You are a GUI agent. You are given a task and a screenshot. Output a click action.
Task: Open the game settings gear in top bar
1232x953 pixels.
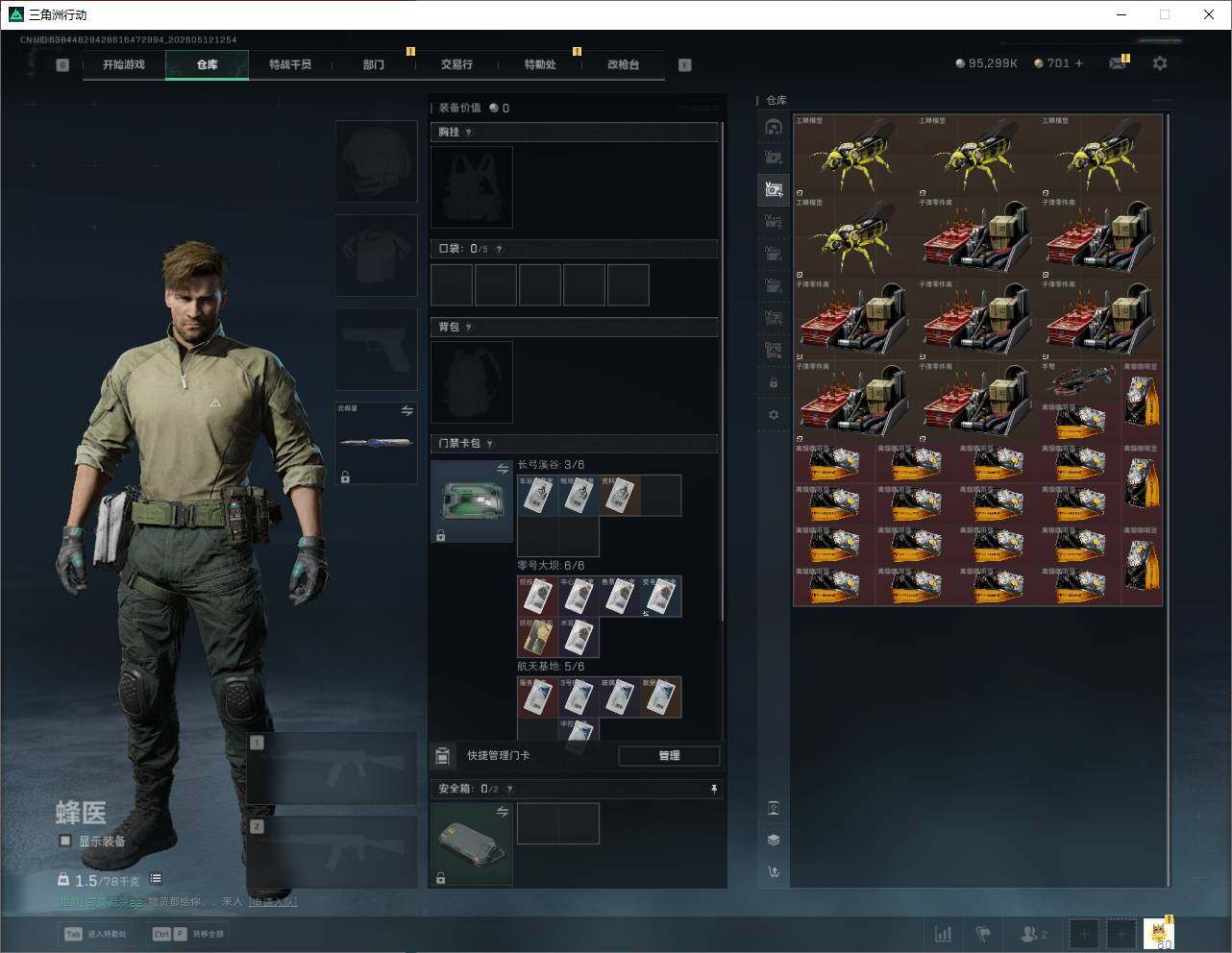pyautogui.click(x=1160, y=63)
